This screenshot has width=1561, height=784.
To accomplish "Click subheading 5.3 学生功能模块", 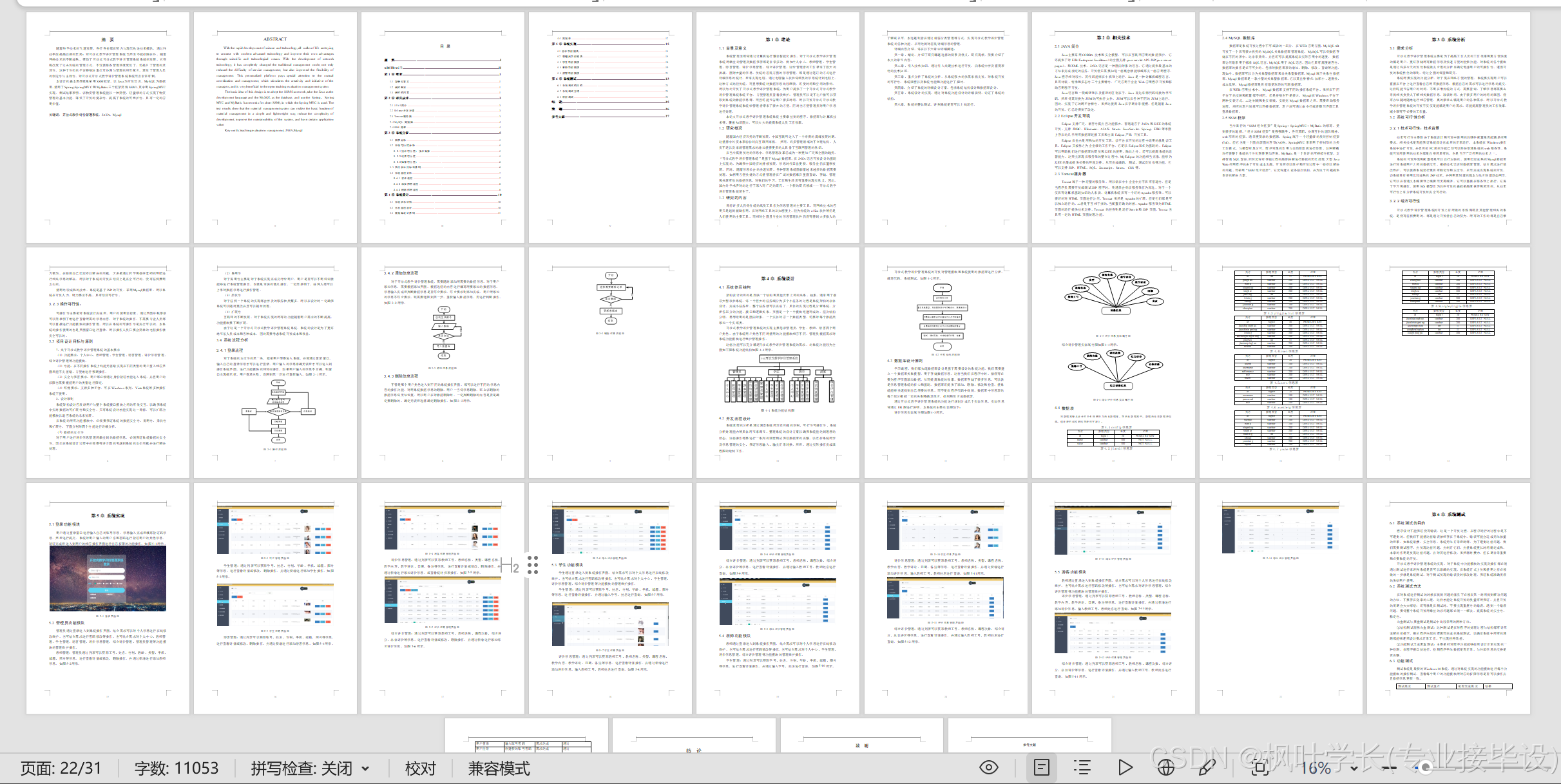I will tap(567, 565).
